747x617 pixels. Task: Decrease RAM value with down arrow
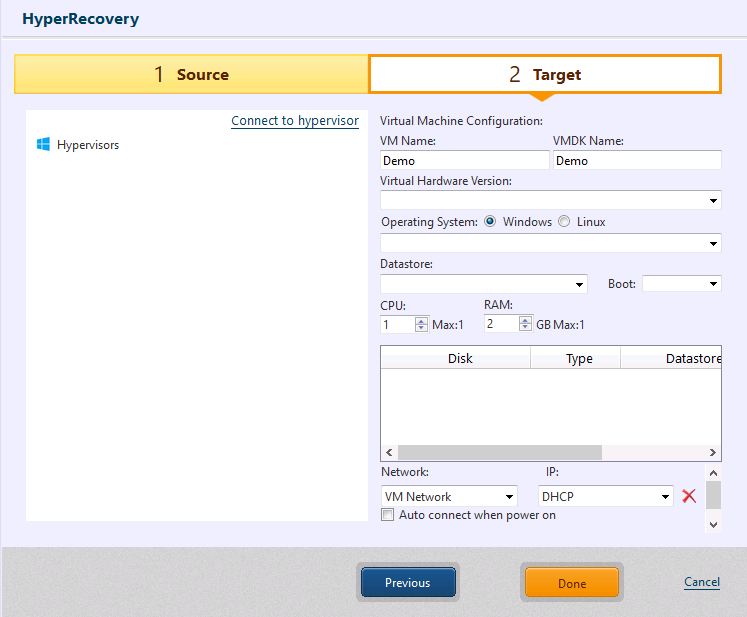pos(525,328)
